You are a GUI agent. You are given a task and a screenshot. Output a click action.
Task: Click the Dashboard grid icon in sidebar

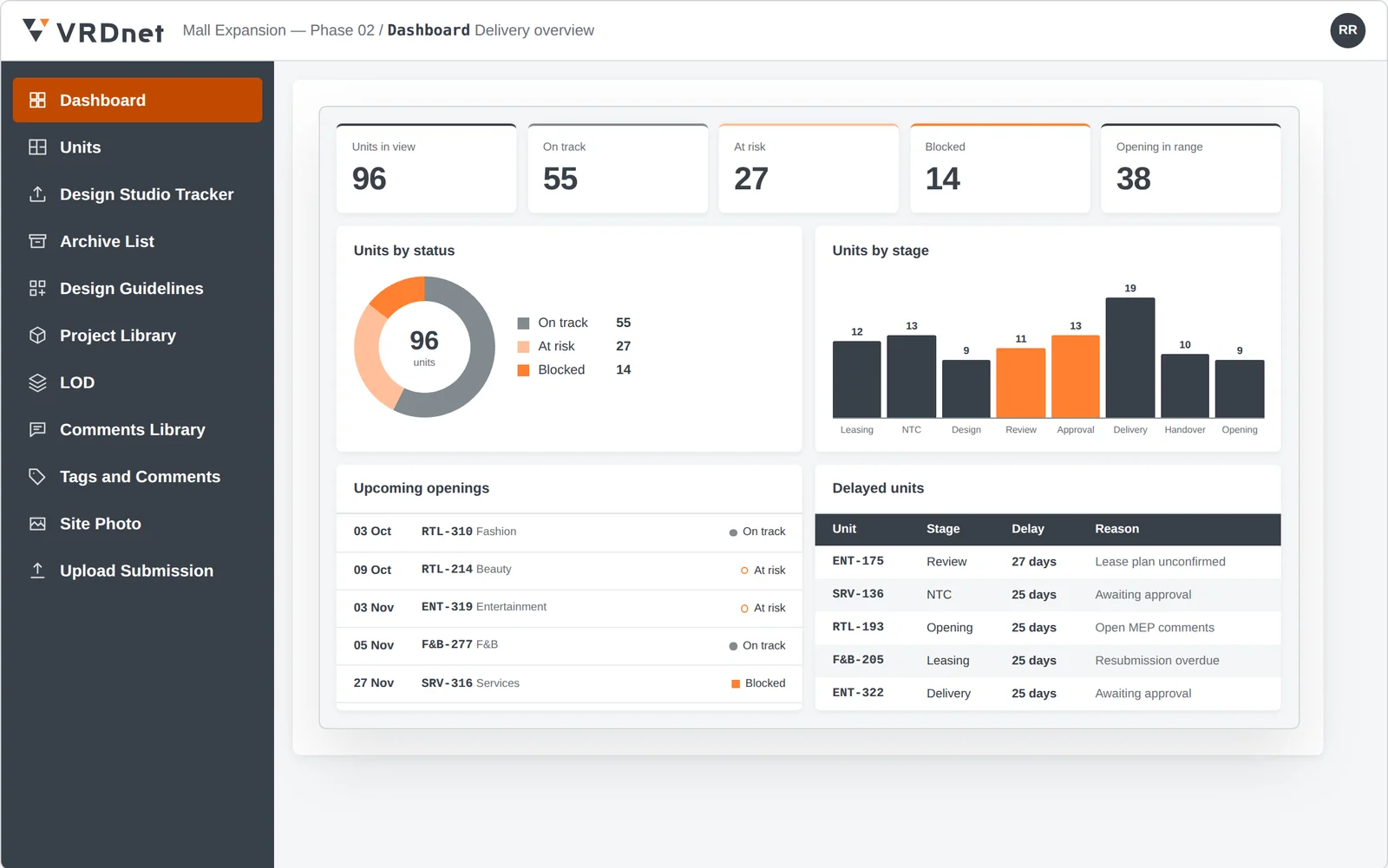[x=37, y=100]
